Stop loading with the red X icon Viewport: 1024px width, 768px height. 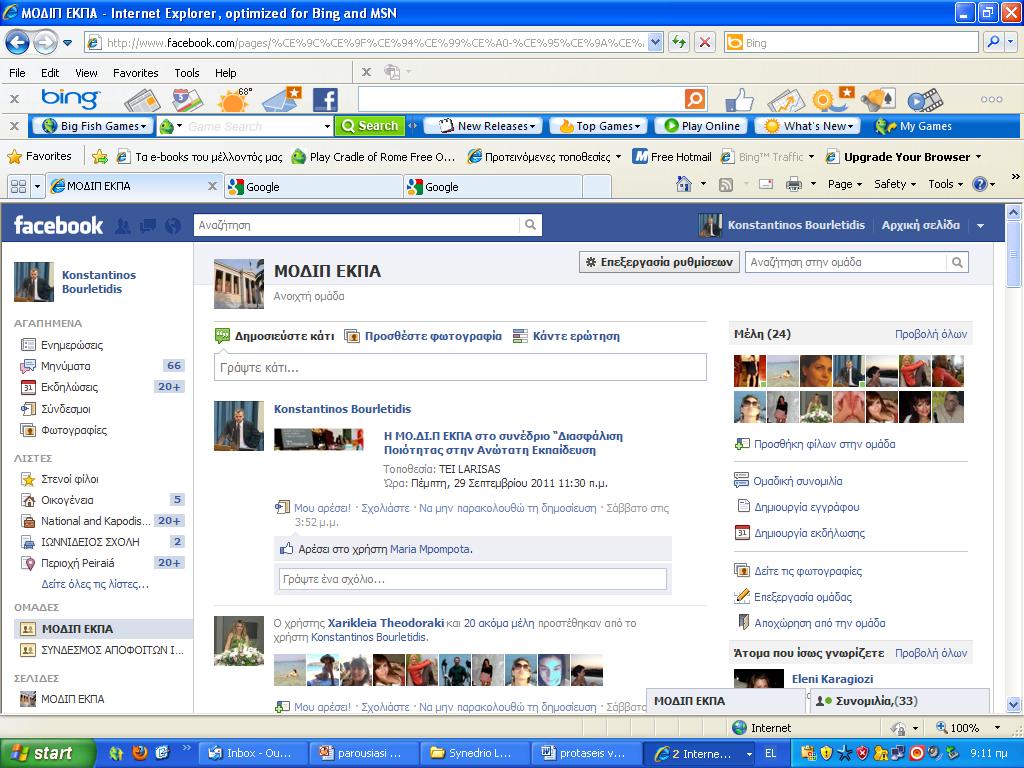click(x=705, y=43)
